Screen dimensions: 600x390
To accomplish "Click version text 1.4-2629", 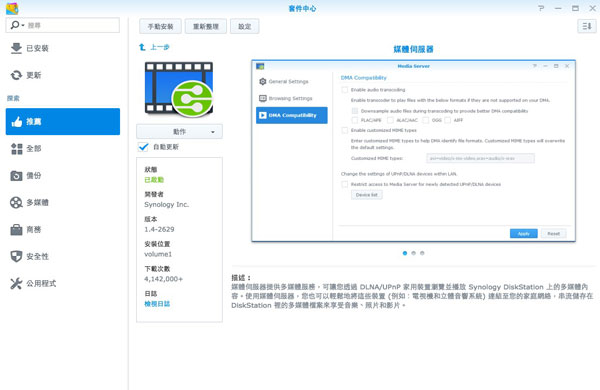I will (159, 229).
